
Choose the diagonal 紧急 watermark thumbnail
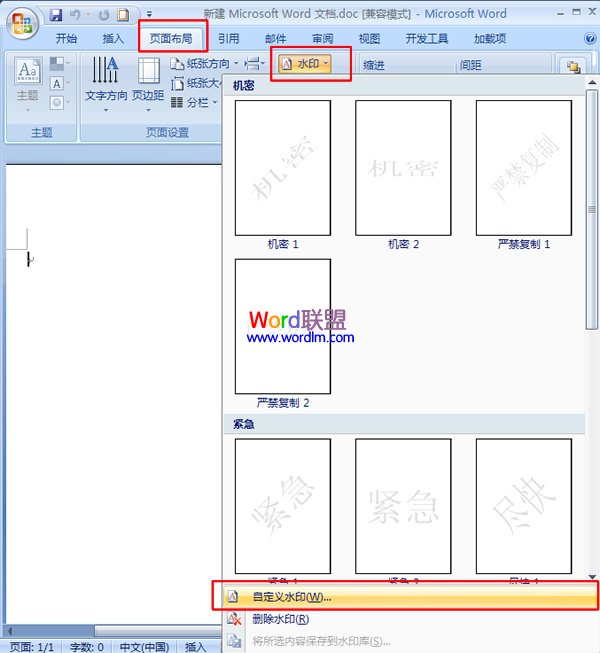click(283, 506)
